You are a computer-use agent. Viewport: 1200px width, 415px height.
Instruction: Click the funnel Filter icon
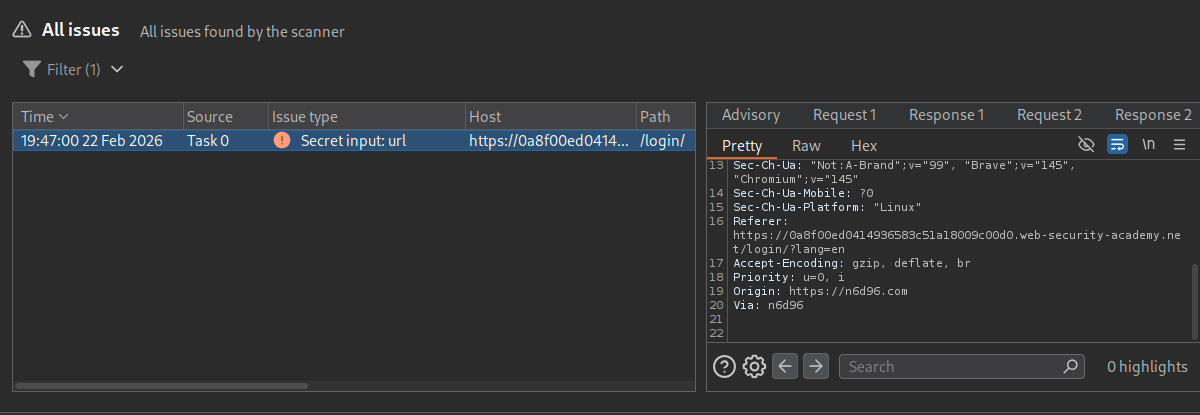[31, 70]
